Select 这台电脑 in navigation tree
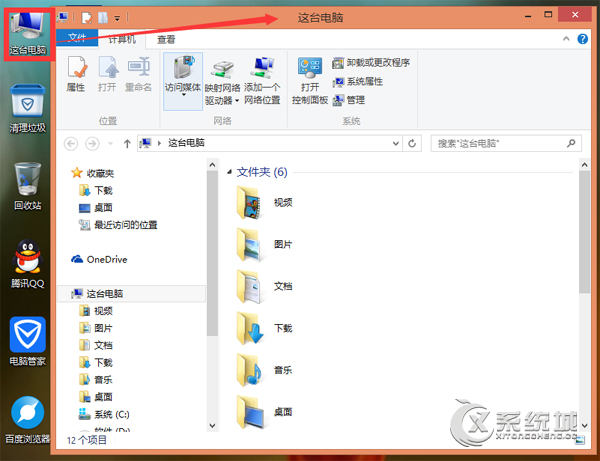Viewport: 600px width, 461px height. tap(131, 293)
